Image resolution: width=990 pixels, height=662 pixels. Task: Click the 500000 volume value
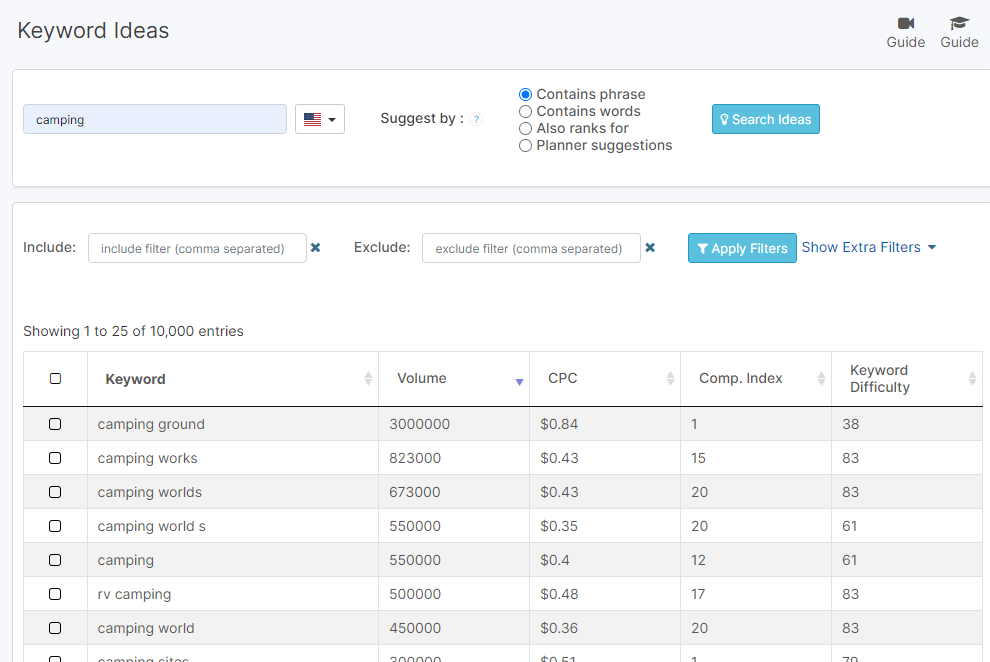coord(415,594)
